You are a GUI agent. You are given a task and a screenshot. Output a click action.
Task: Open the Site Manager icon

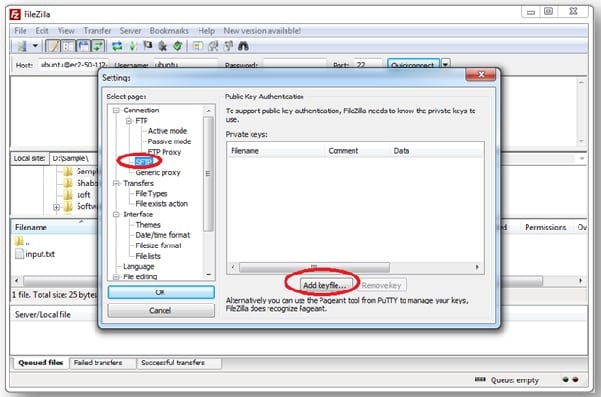21,46
